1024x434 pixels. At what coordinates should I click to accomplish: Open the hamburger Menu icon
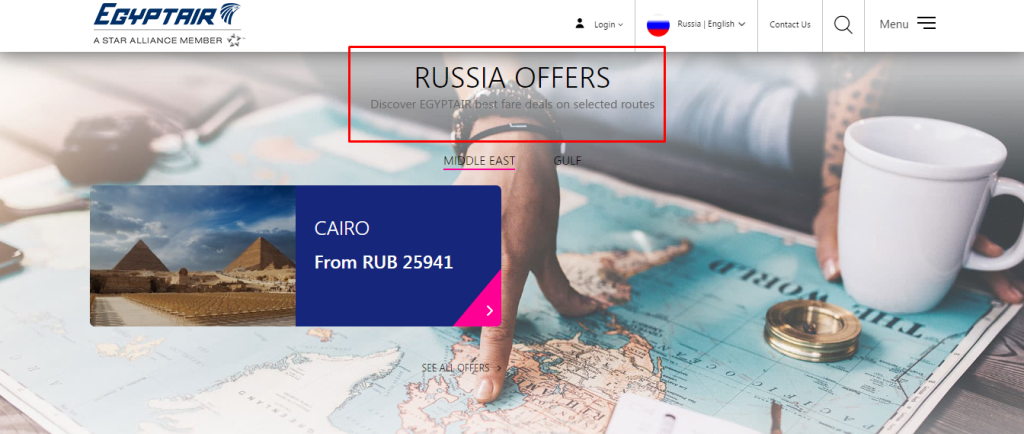click(x=926, y=23)
